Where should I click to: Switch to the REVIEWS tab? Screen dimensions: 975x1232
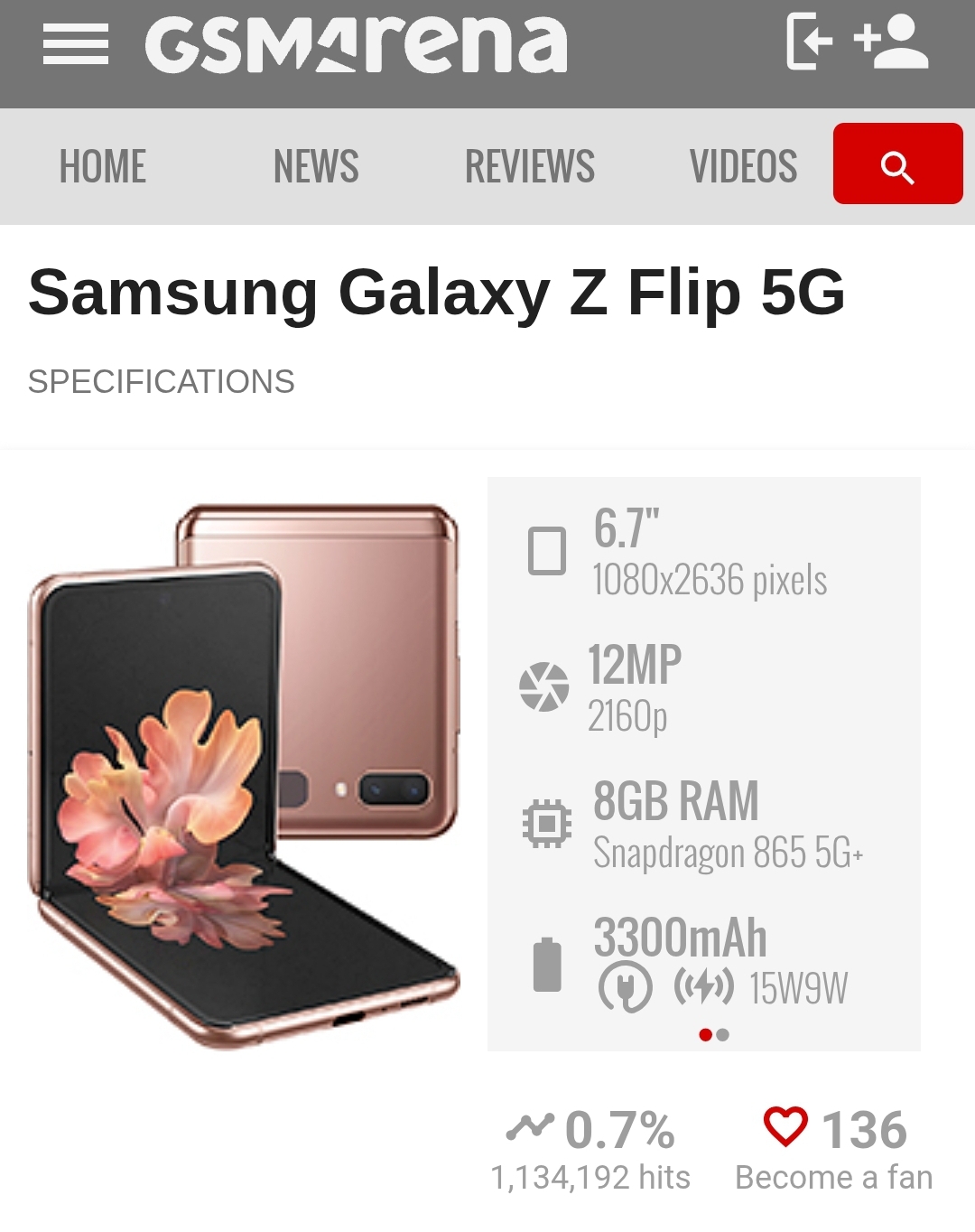point(530,167)
